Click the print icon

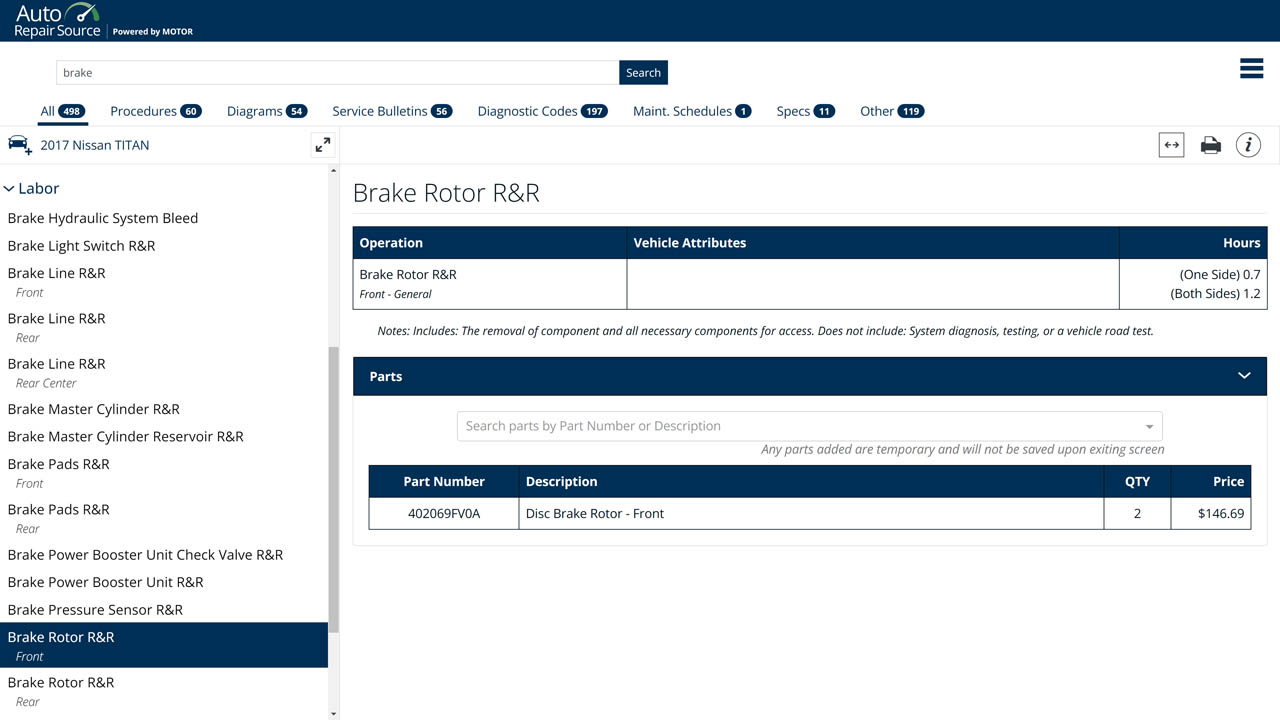1211,145
